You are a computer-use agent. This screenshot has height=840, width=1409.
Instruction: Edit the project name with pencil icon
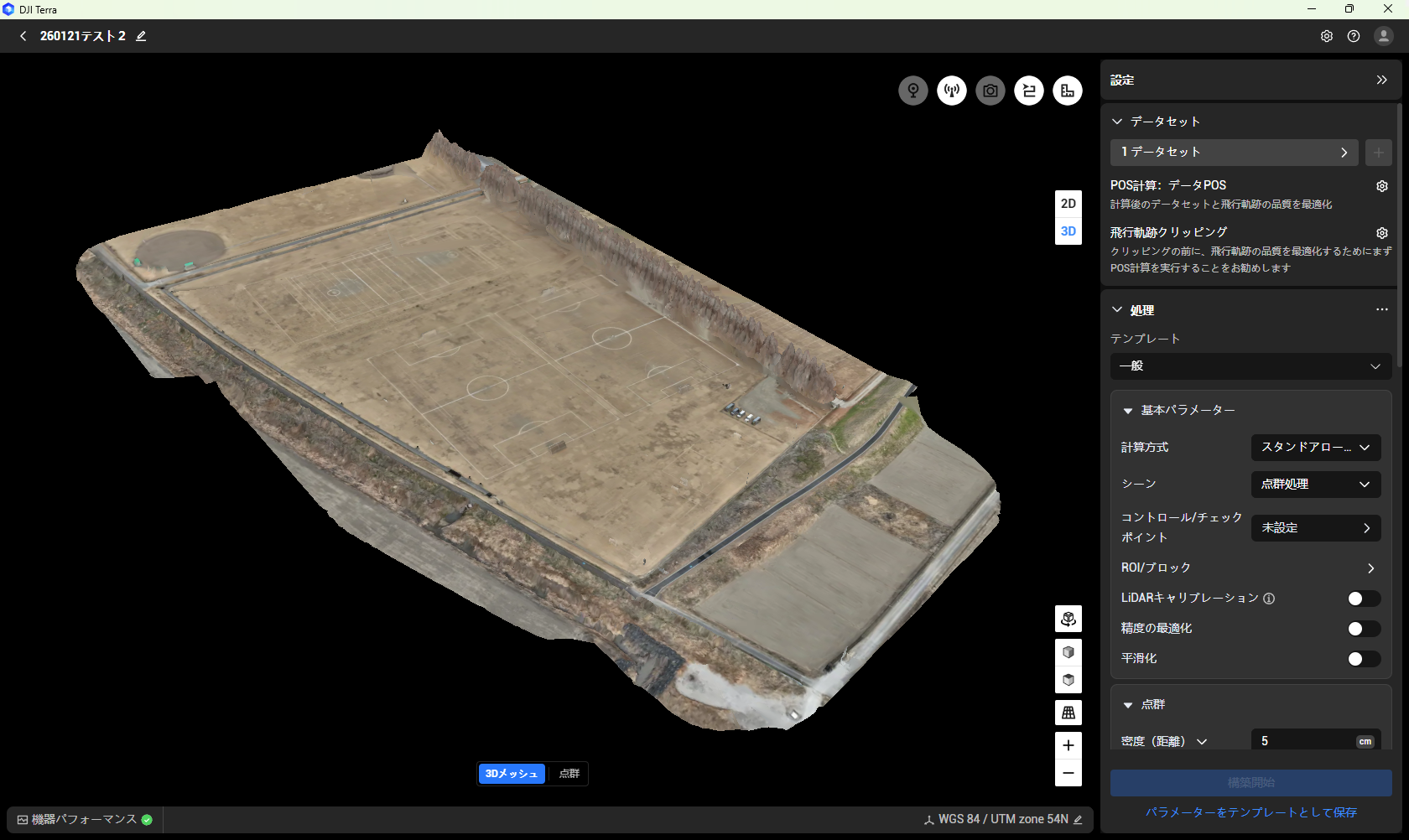coord(141,36)
